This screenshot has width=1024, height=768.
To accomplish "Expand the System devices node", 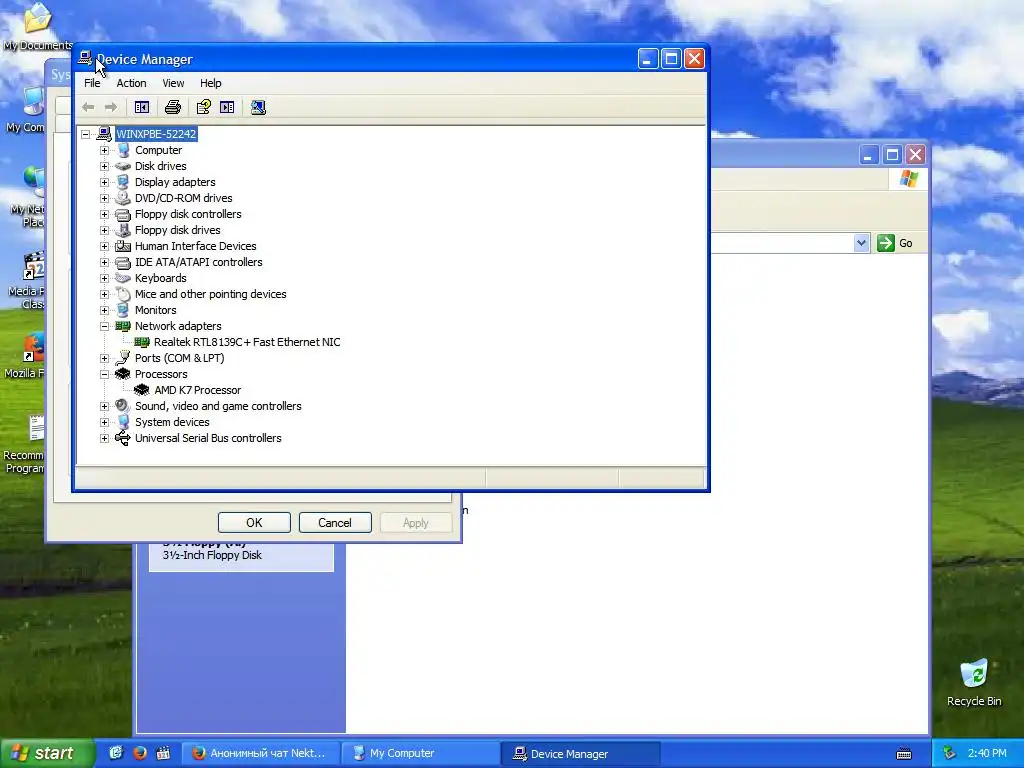I will click(104, 423).
